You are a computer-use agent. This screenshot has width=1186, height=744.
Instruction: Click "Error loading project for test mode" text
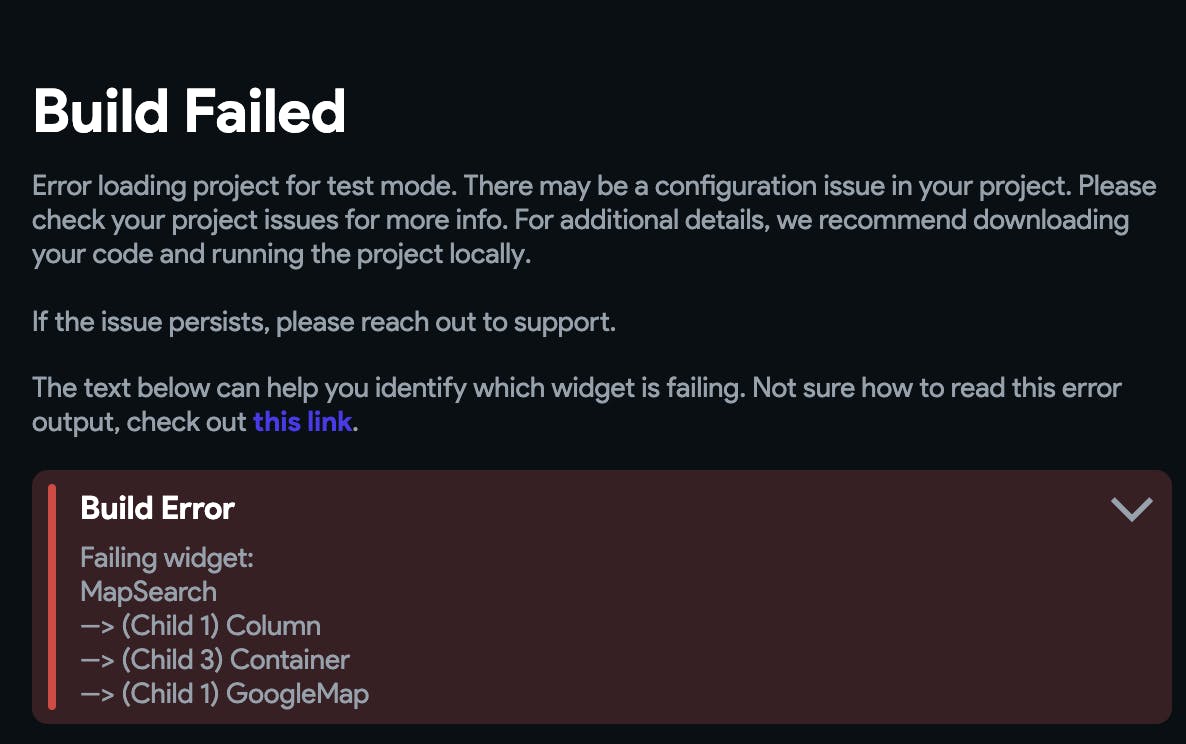(244, 187)
